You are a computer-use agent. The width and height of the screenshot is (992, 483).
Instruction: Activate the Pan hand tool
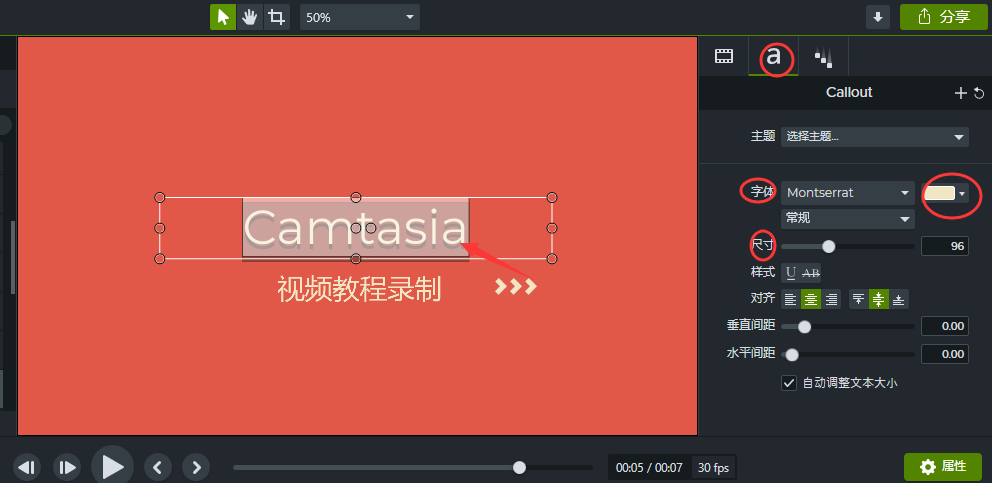[x=250, y=17]
